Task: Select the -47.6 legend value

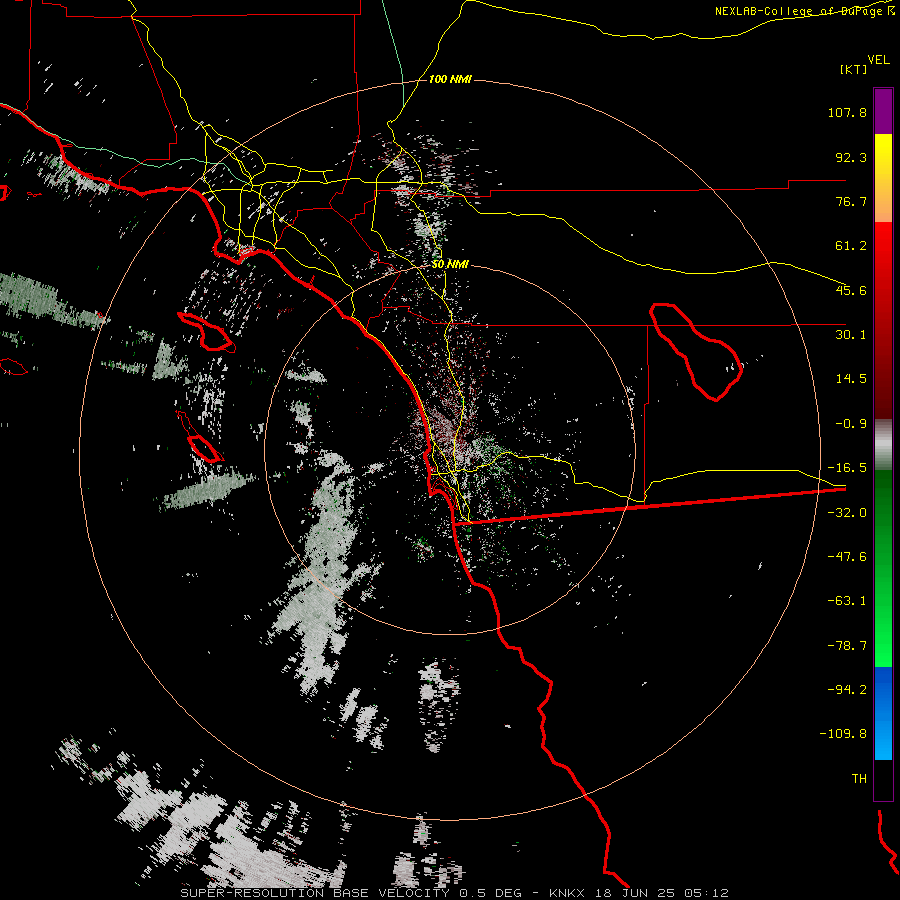Action: pos(847,557)
